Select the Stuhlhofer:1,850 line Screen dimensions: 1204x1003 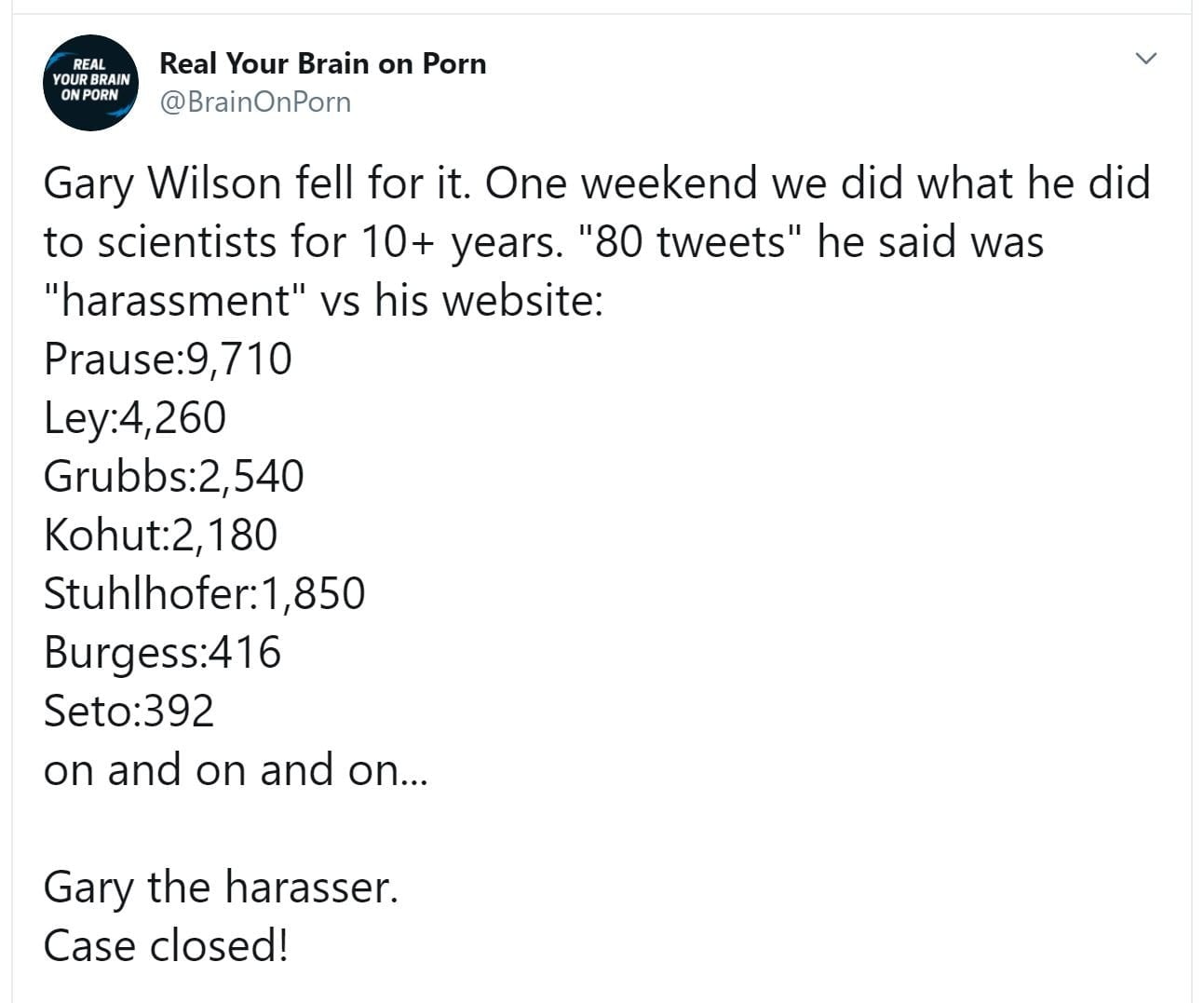[204, 594]
